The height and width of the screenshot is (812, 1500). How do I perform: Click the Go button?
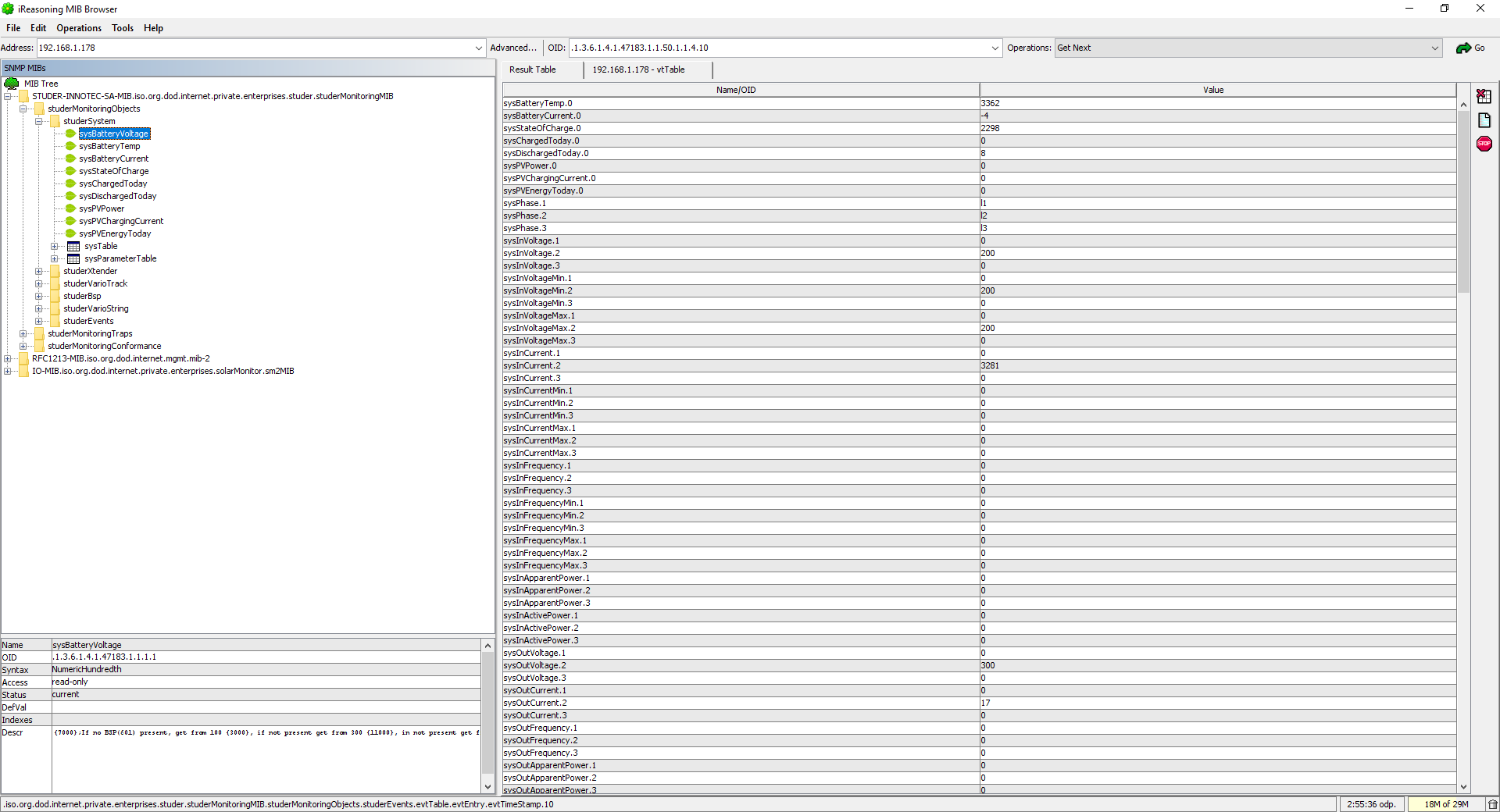[x=1470, y=48]
